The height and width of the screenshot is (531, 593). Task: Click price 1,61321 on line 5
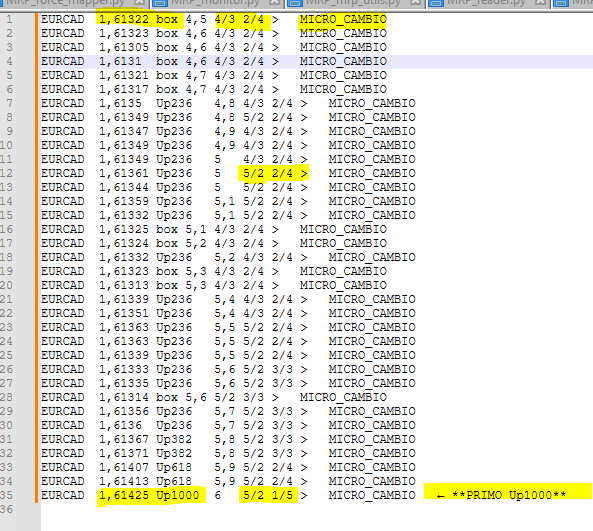124,75
